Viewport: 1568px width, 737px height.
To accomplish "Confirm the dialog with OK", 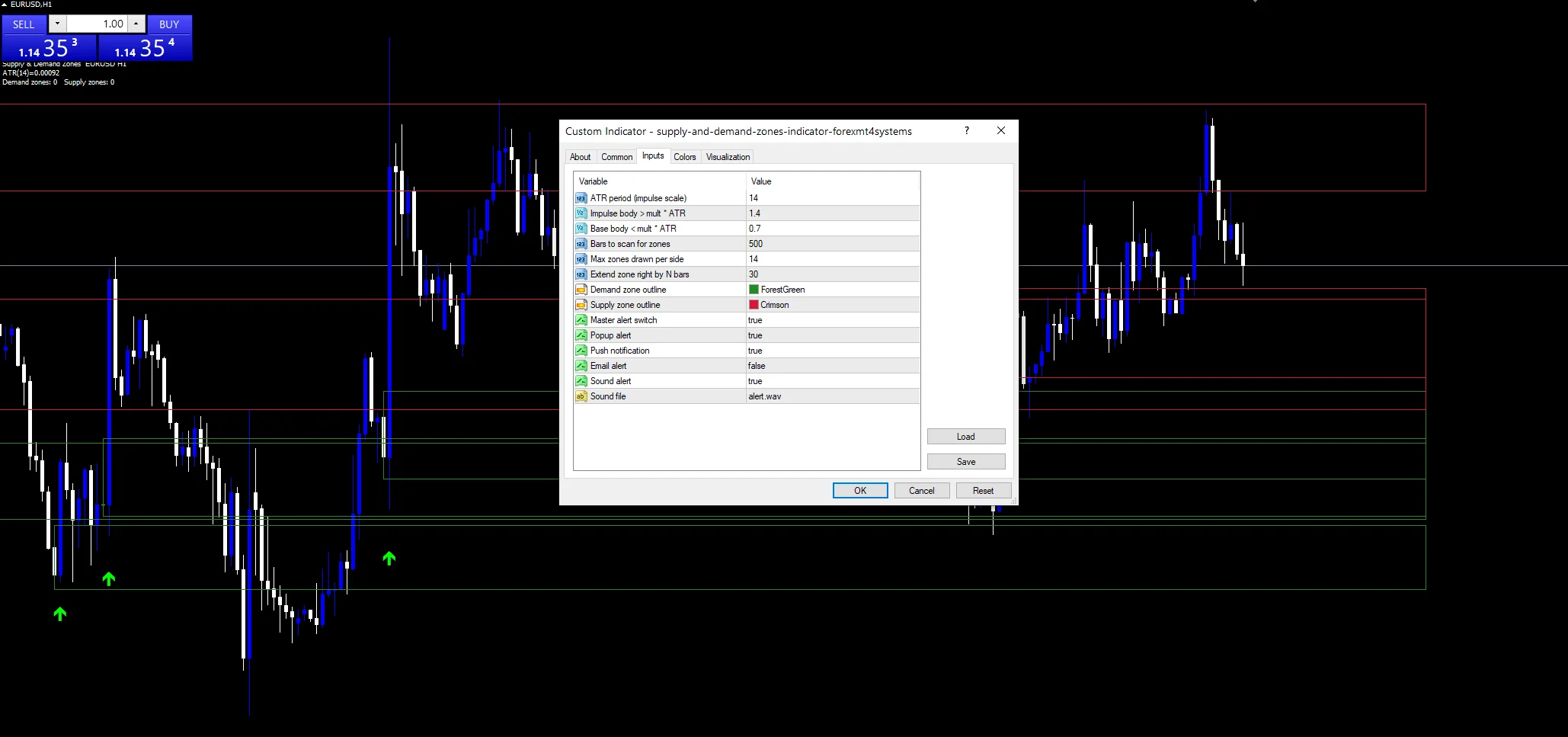I will 860,491.
